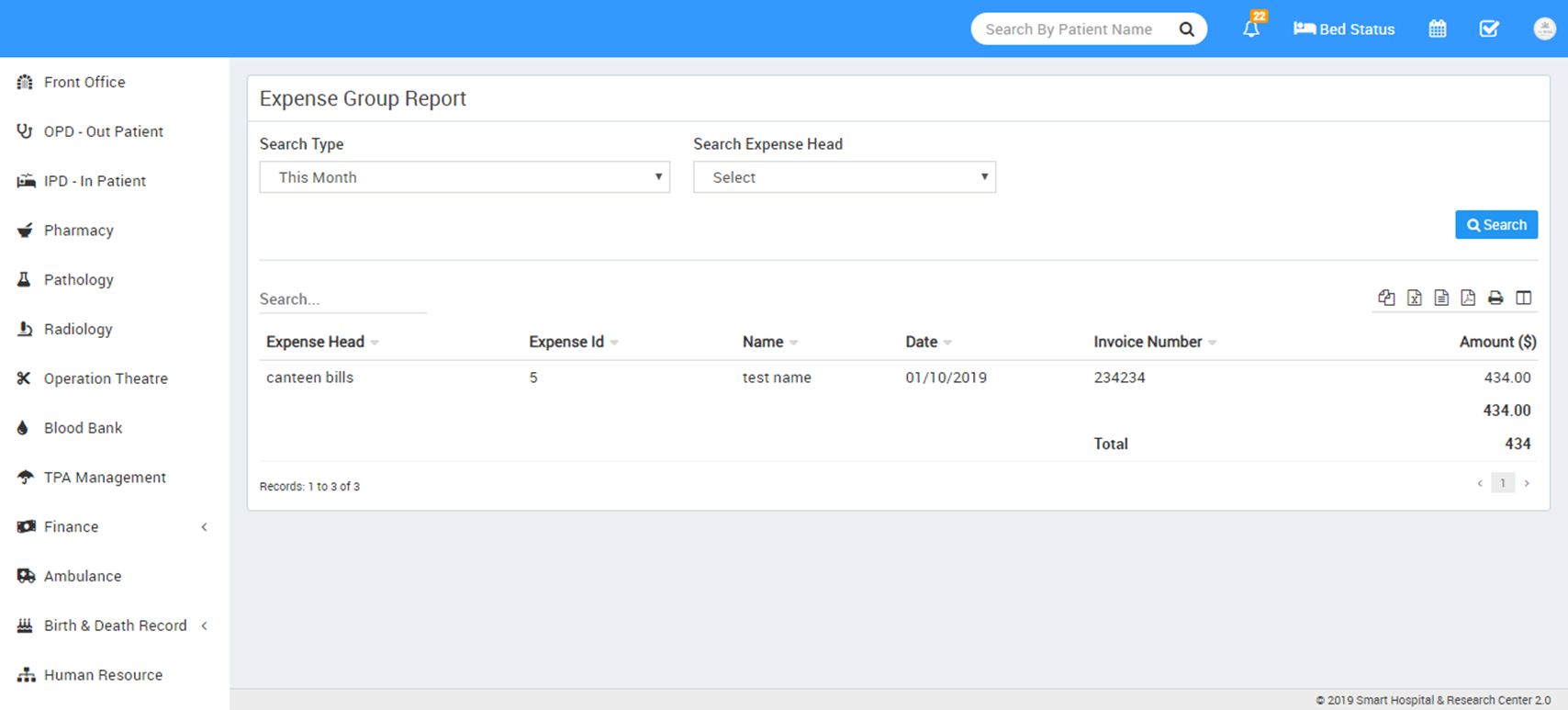Export the report to Excel
The height and width of the screenshot is (710, 1568).
(1414, 298)
